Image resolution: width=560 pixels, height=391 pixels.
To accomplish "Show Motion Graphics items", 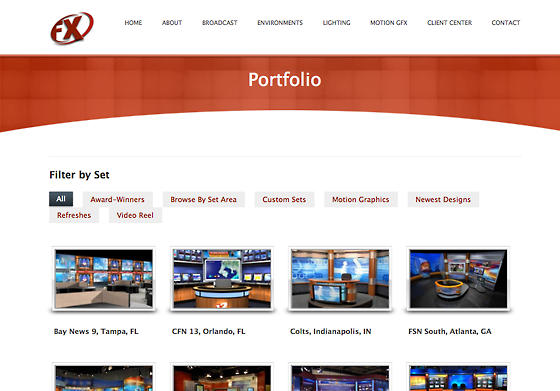I will (361, 199).
